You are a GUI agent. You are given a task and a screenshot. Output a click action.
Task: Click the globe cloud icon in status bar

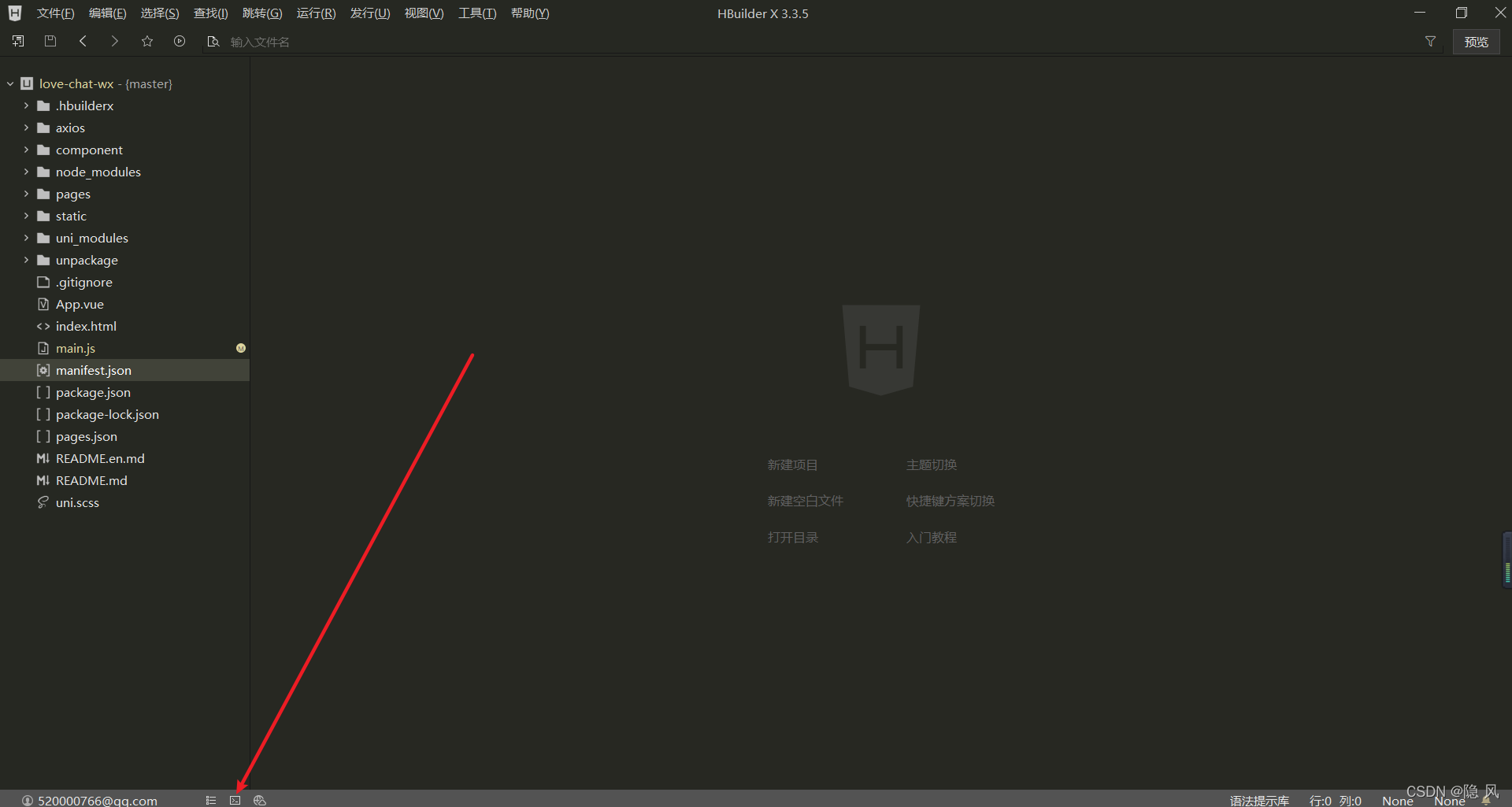pyautogui.click(x=260, y=800)
